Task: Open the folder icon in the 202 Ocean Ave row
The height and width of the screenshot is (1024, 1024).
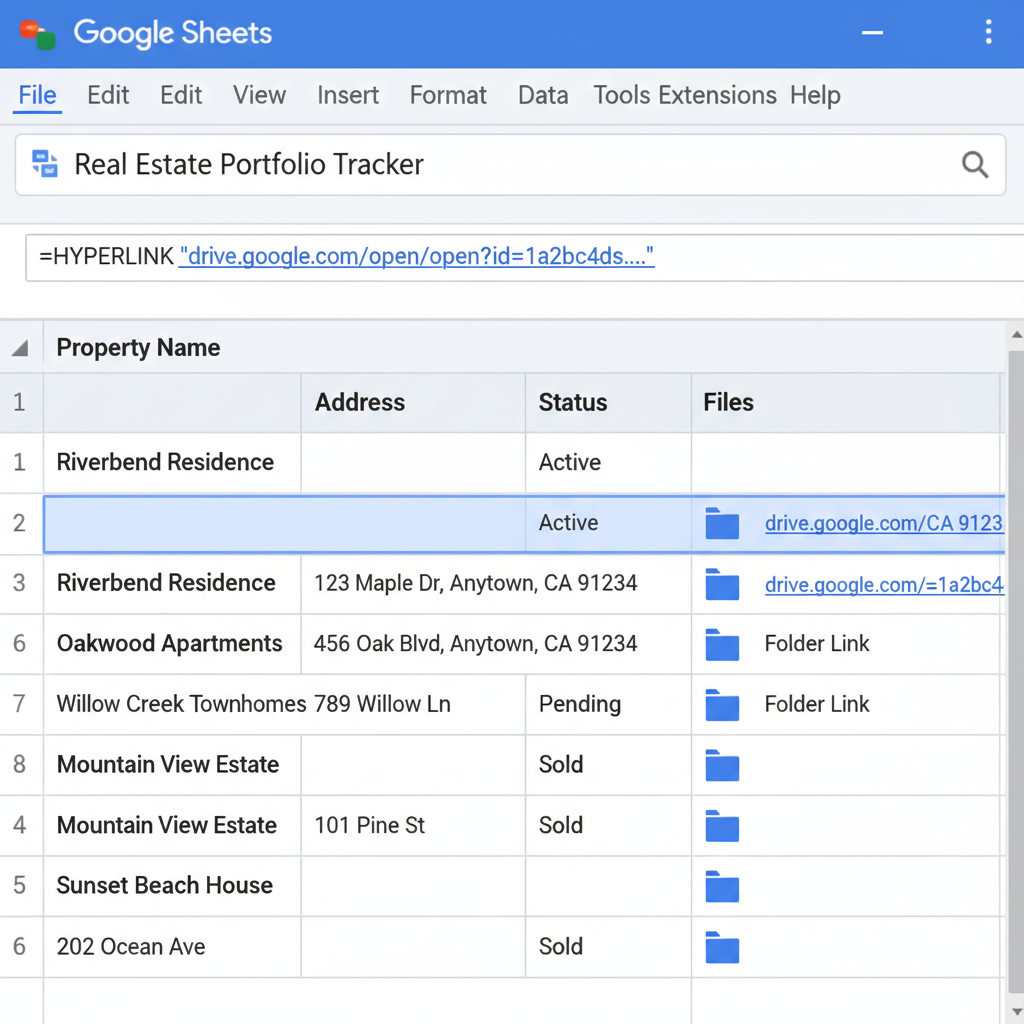Action: 722,947
